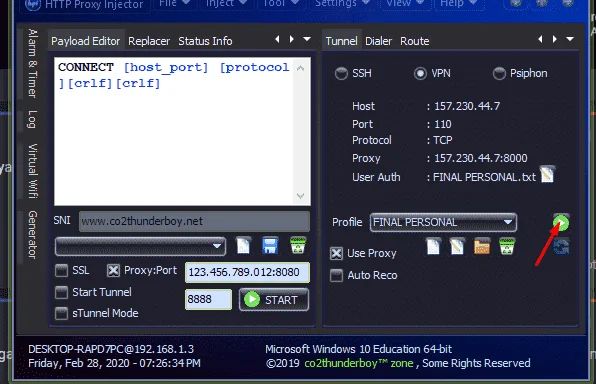Click the DESKTOP-RAPD7PC@192.168.1.3 status text
The image size is (596, 384).
(x=111, y=349)
